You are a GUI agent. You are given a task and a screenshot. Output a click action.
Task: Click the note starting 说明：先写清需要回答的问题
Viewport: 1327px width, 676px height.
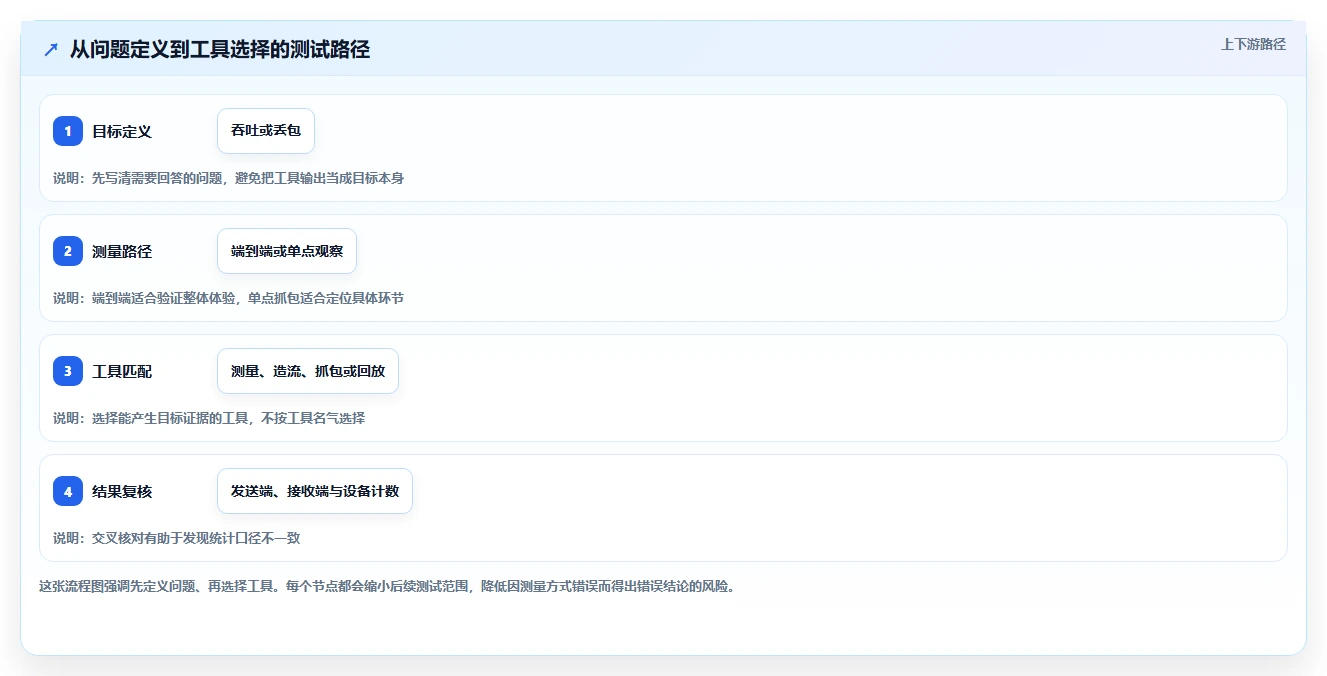pyautogui.click(x=228, y=178)
